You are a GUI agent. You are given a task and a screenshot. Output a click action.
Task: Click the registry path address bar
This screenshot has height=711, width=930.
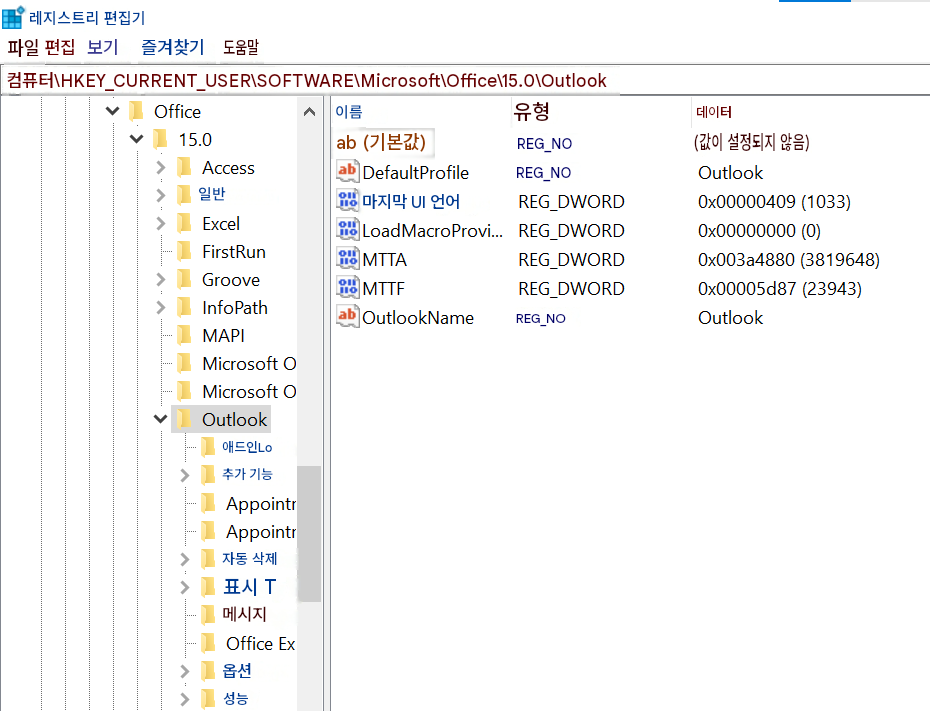point(465,80)
